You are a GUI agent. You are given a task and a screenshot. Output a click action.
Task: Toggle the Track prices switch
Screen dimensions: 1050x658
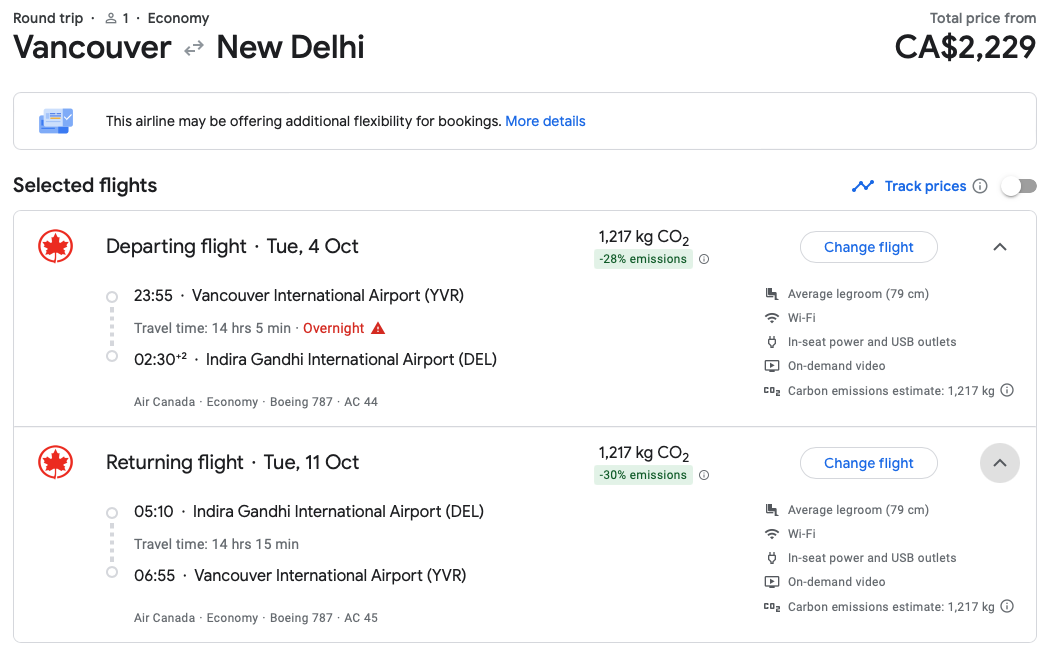click(x=1019, y=186)
